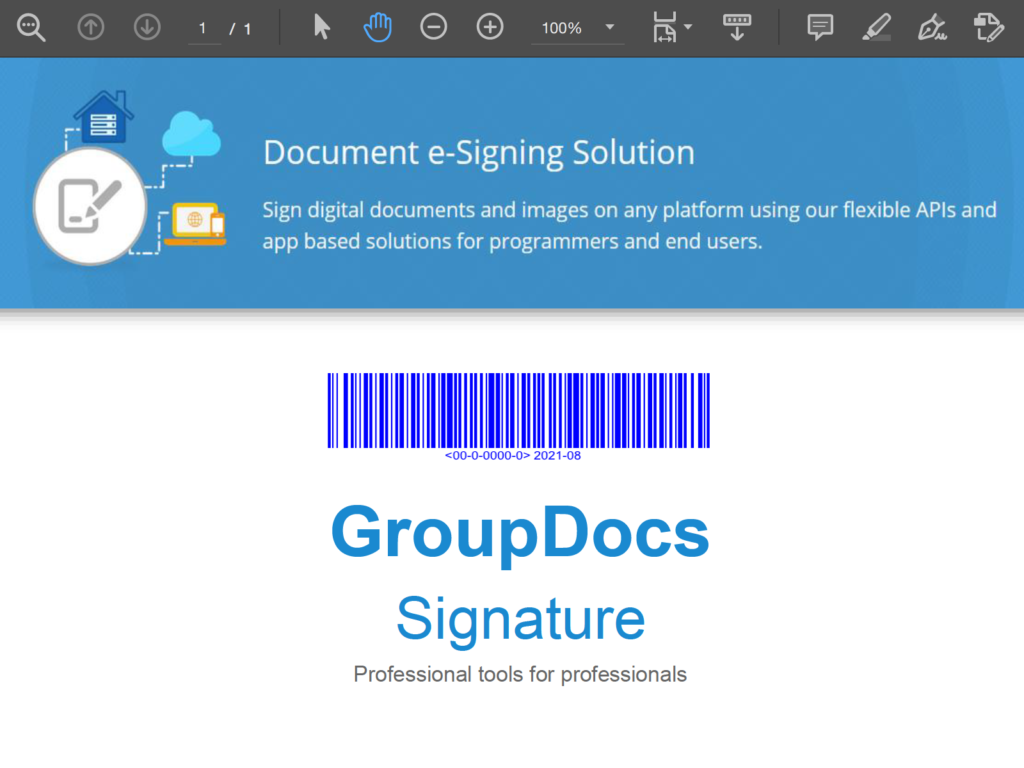
Task: Expand the page fit options arrow
Action: point(688,28)
